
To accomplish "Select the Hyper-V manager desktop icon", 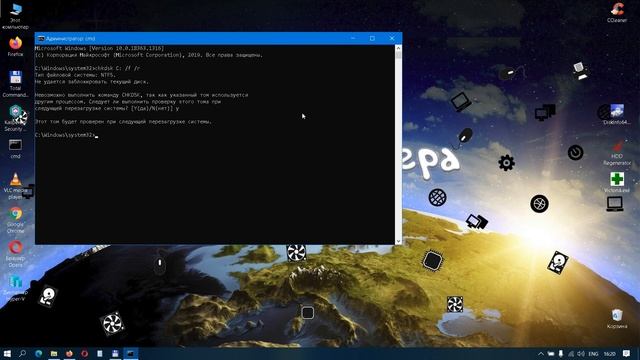I will pos(16,288).
